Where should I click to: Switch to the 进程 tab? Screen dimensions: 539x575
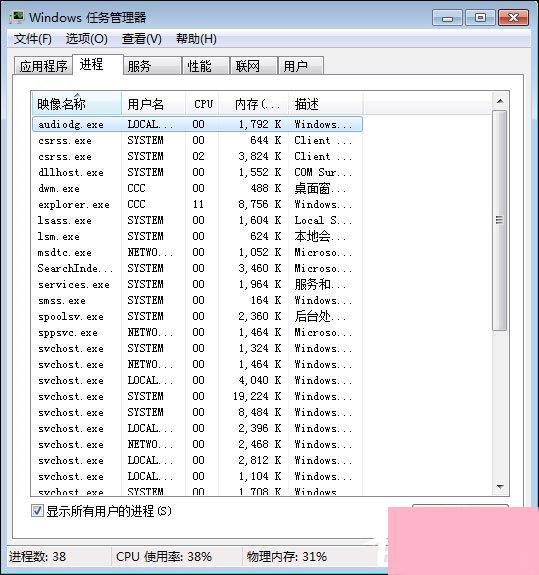pos(98,65)
